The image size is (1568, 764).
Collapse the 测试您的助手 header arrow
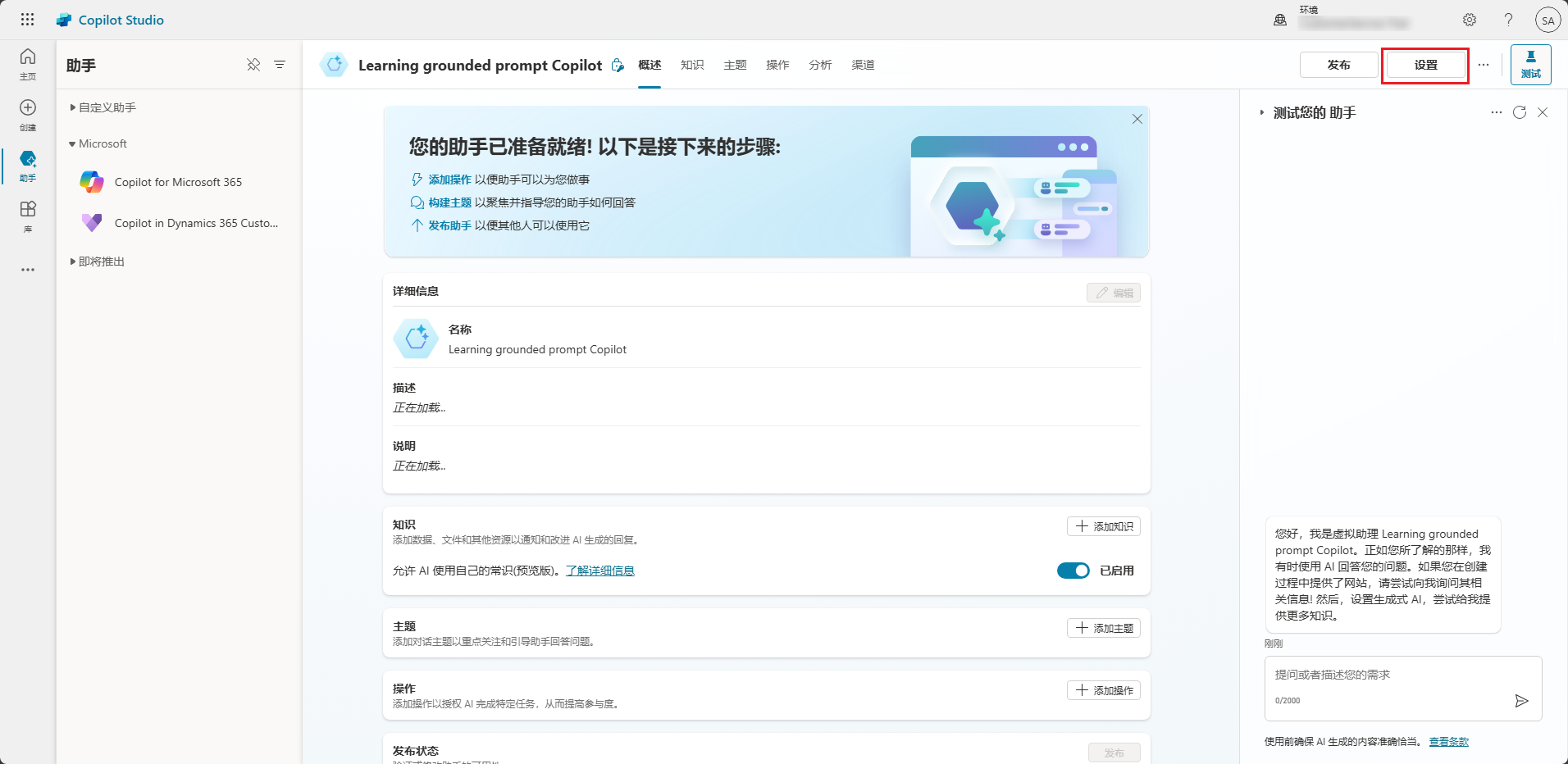pyautogui.click(x=1262, y=112)
